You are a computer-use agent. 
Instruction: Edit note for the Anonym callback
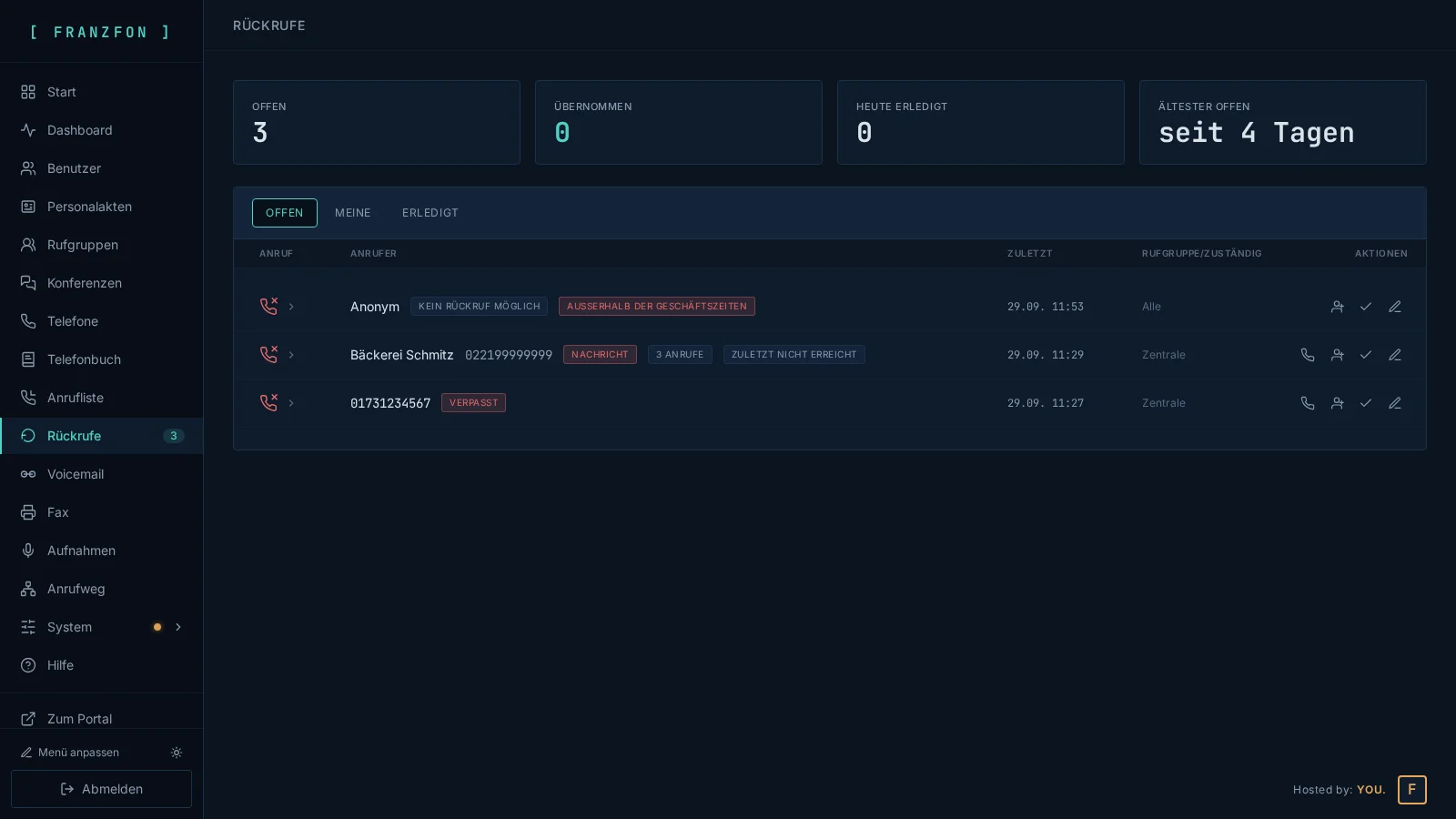pyautogui.click(x=1395, y=307)
